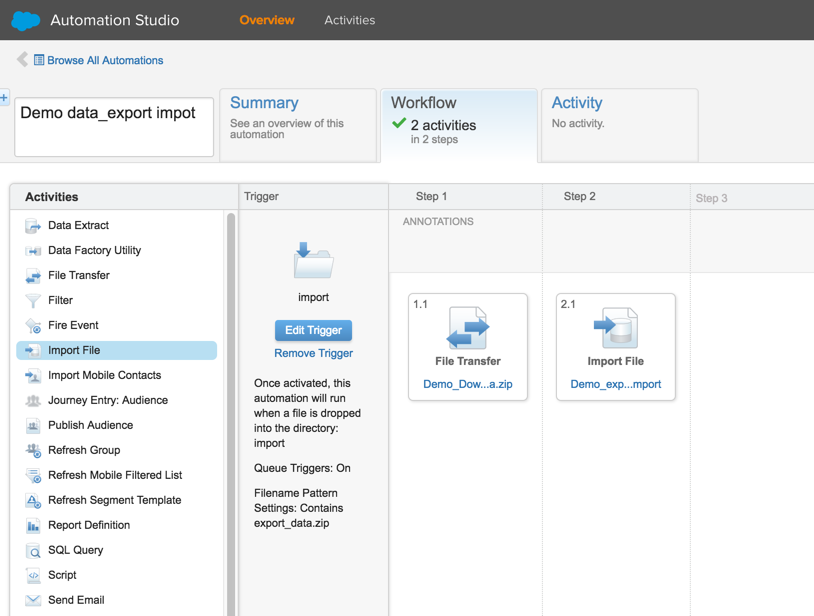Screen dimensions: 814x616
Task: Click the Filter funnel icon
Action: coord(33,300)
